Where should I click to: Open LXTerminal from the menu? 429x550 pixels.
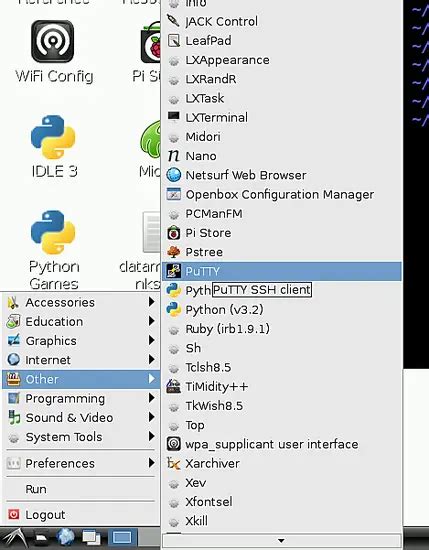[x=281, y=117]
